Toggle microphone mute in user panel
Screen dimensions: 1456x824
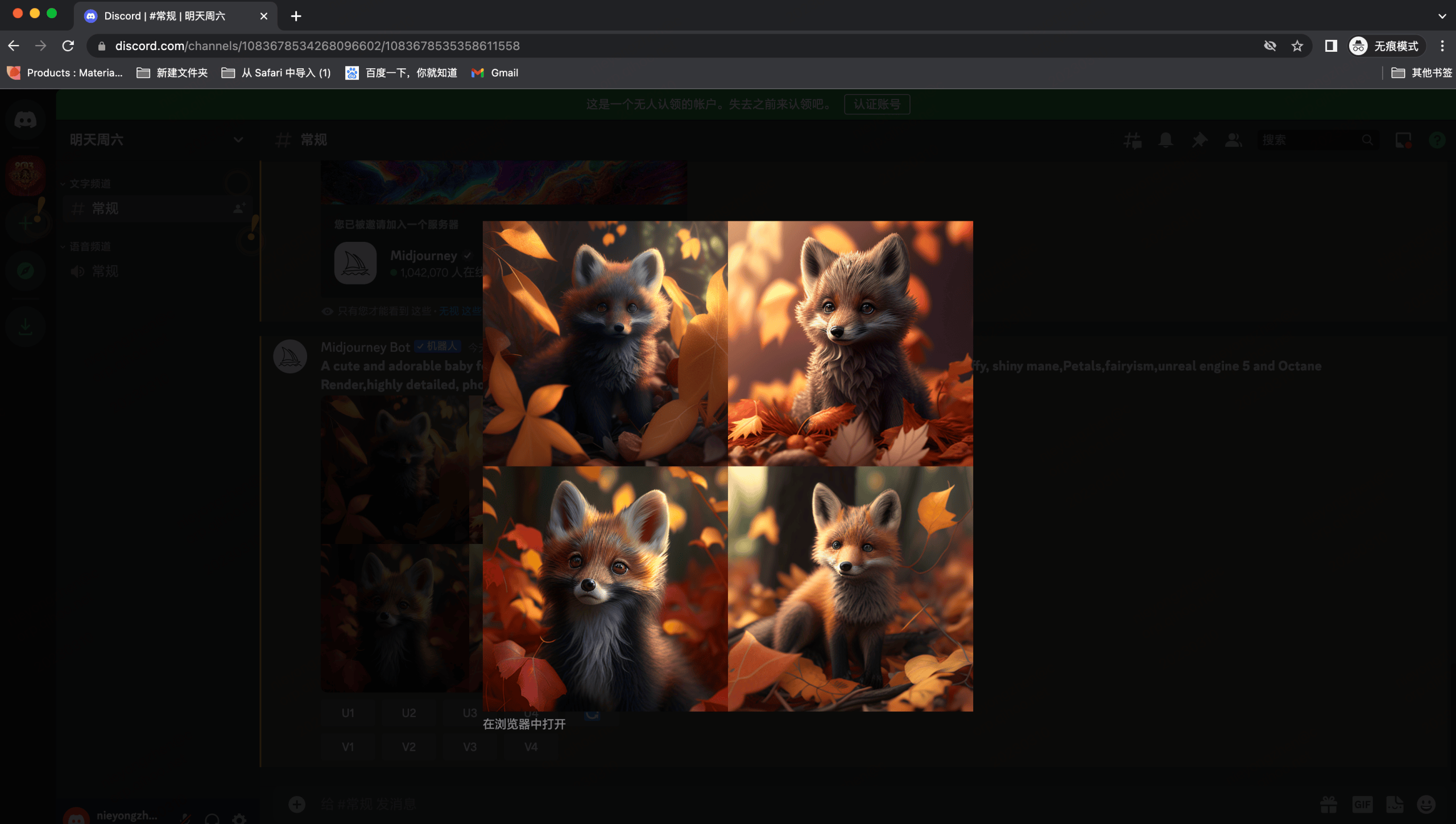(185, 818)
